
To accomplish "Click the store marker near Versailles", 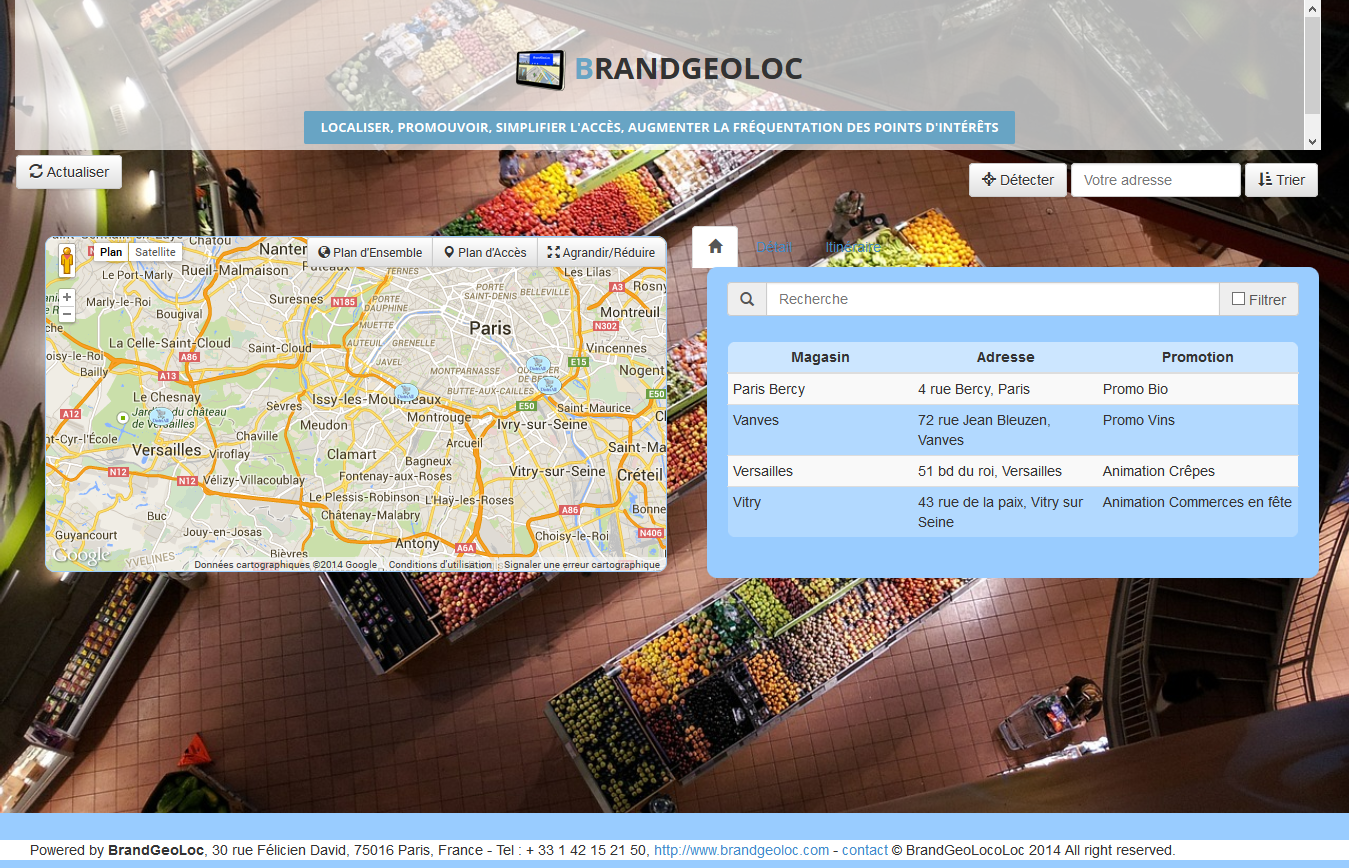I will coord(160,415).
